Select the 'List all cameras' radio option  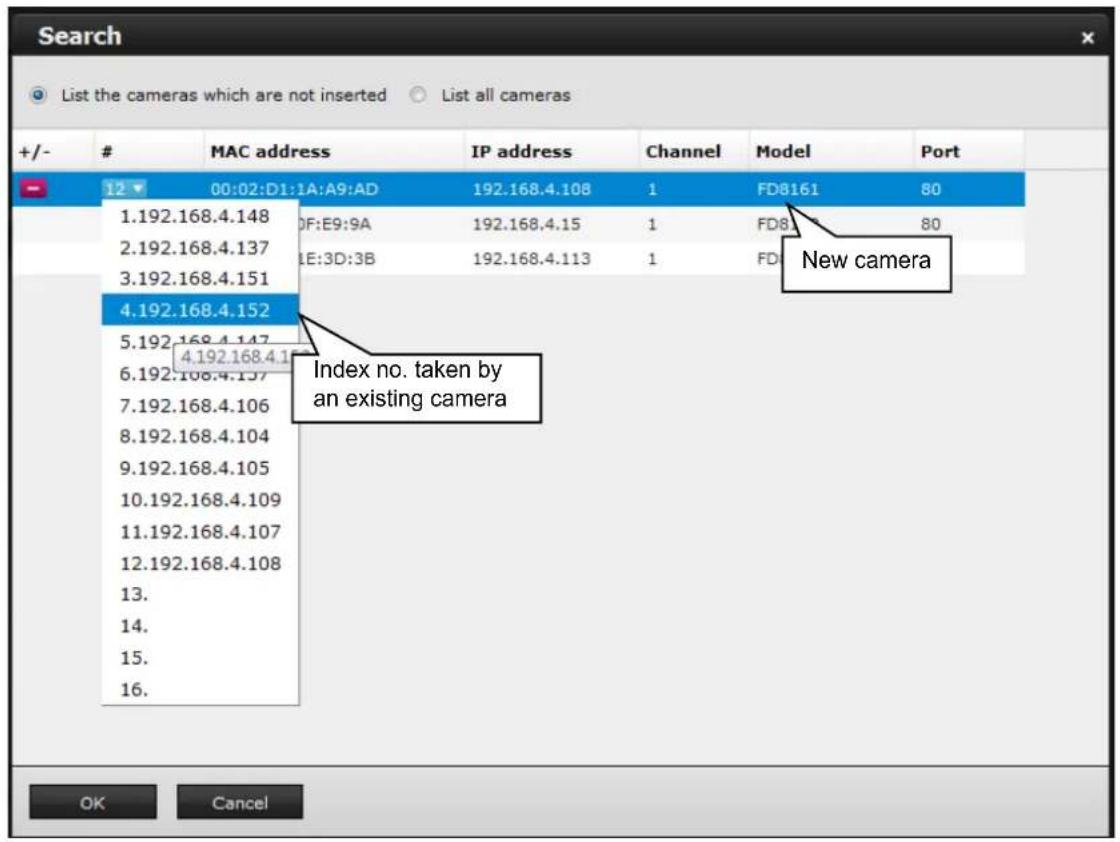pyautogui.click(x=418, y=95)
